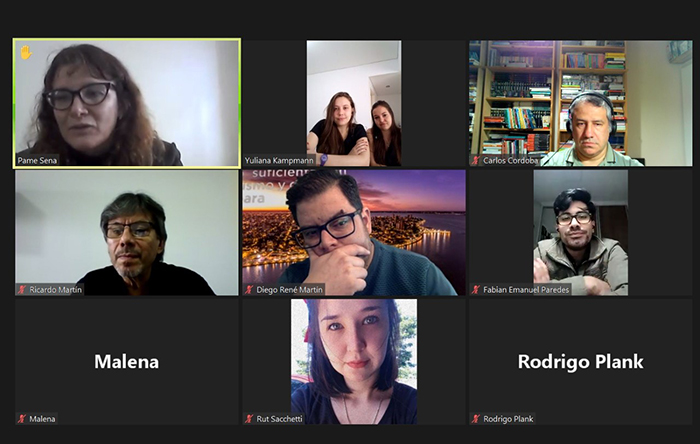Screen dimensions: 700x444
Task: Click the Pame Sena name label
Action: coord(37,161)
